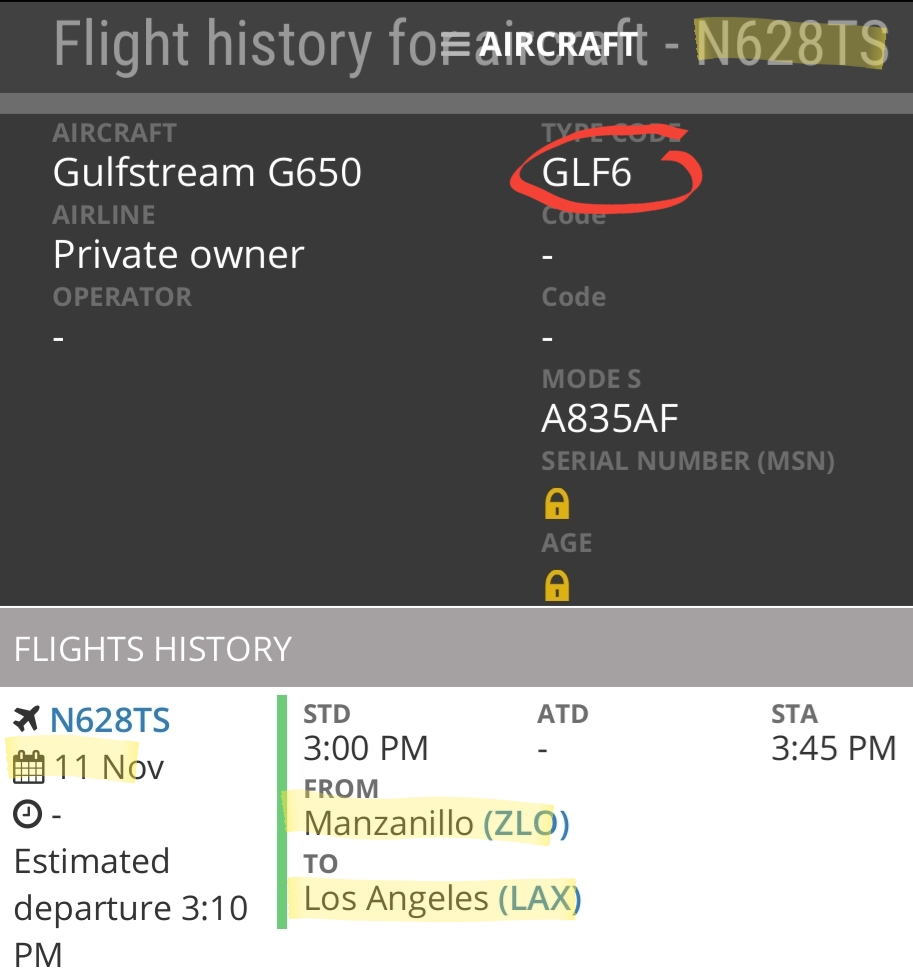Open the N628TS flight link
This screenshot has height=979, width=913.
pos(110,720)
